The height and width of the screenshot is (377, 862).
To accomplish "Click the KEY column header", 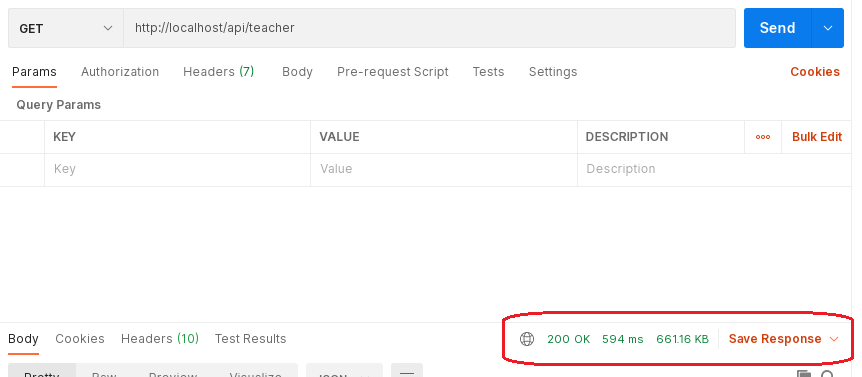I will (64, 137).
